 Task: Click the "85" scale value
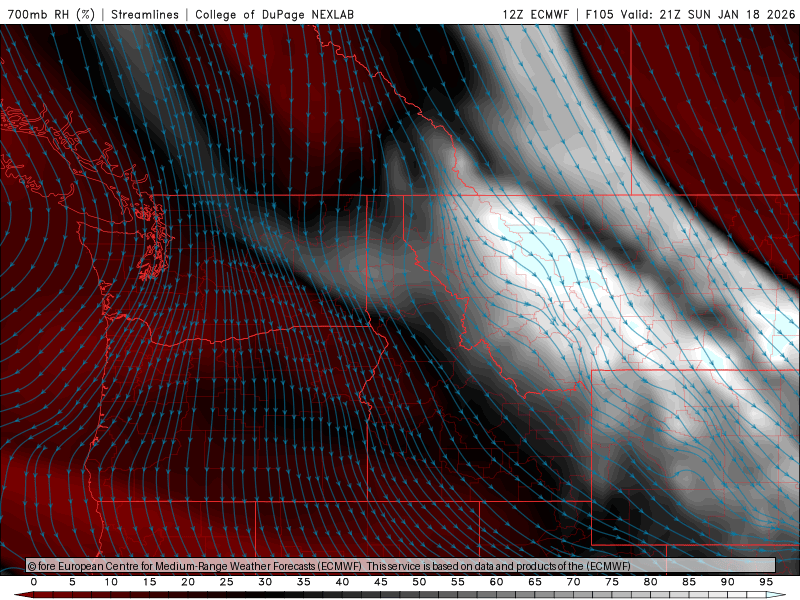689,582
